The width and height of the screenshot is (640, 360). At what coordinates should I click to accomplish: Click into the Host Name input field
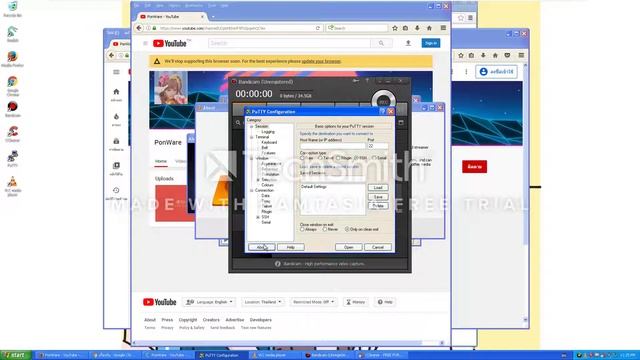coord(332,146)
